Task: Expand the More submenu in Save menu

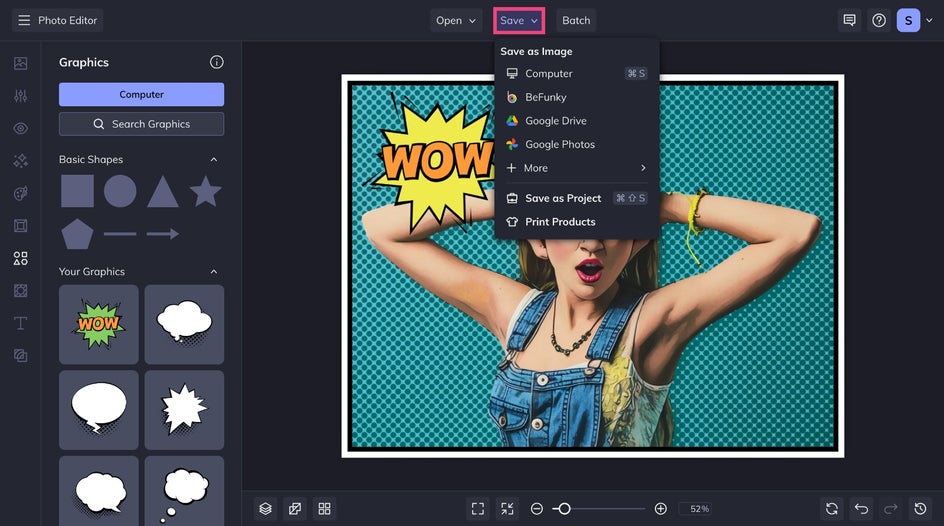Action: [x=576, y=168]
